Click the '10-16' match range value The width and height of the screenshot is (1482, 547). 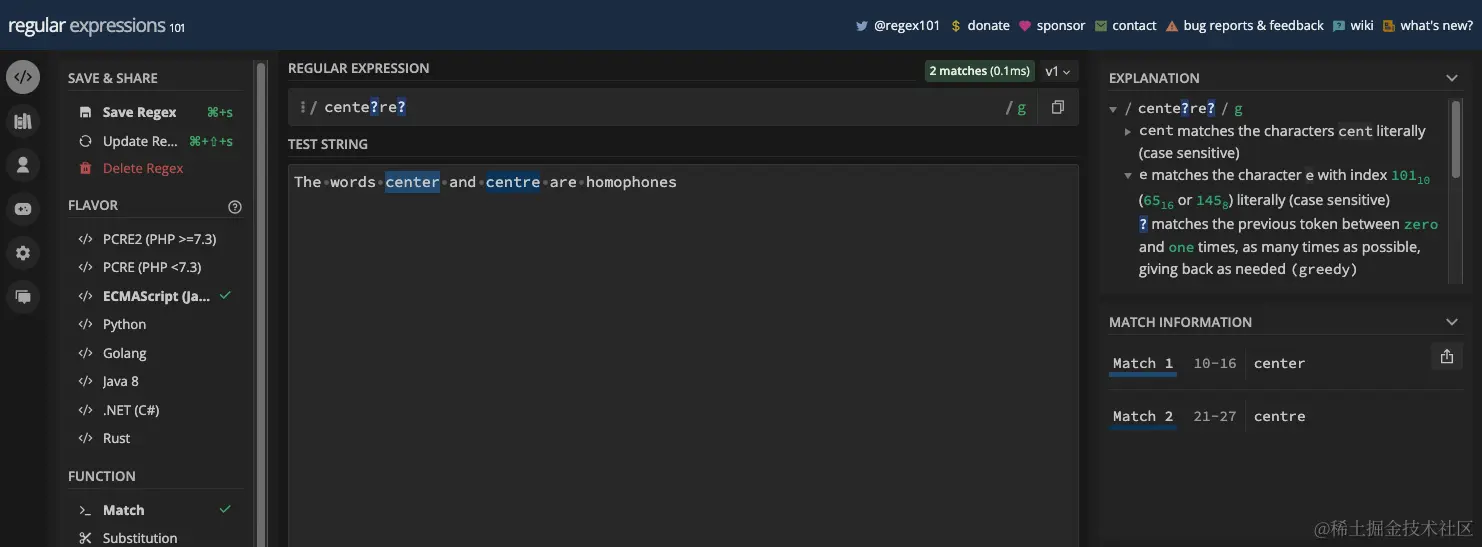click(x=1215, y=363)
